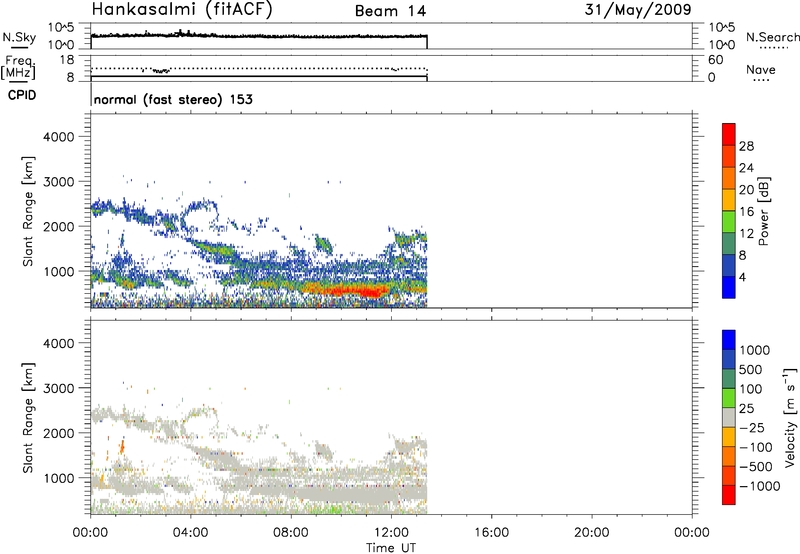Click the blue bottom of power colorbar
The height and width of the screenshot is (554, 800).
(x=729, y=287)
